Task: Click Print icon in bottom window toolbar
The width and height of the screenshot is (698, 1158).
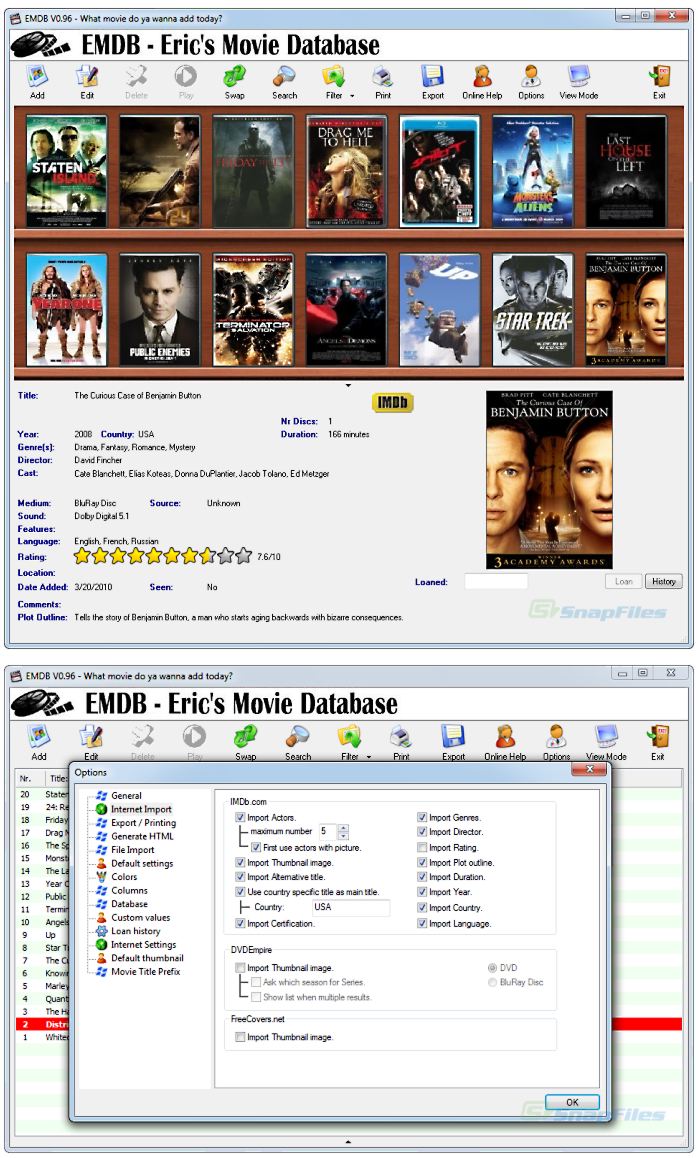Action: click(401, 742)
